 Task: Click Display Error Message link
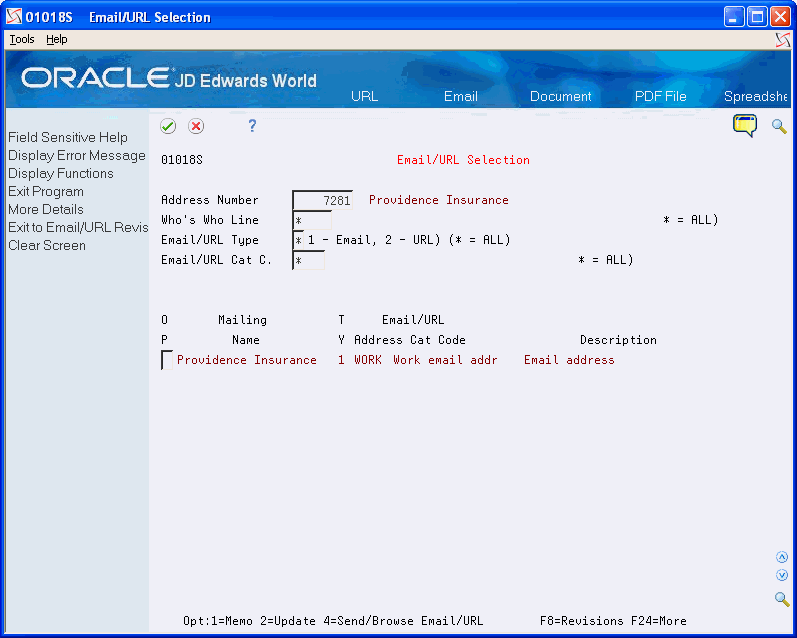tap(77, 155)
